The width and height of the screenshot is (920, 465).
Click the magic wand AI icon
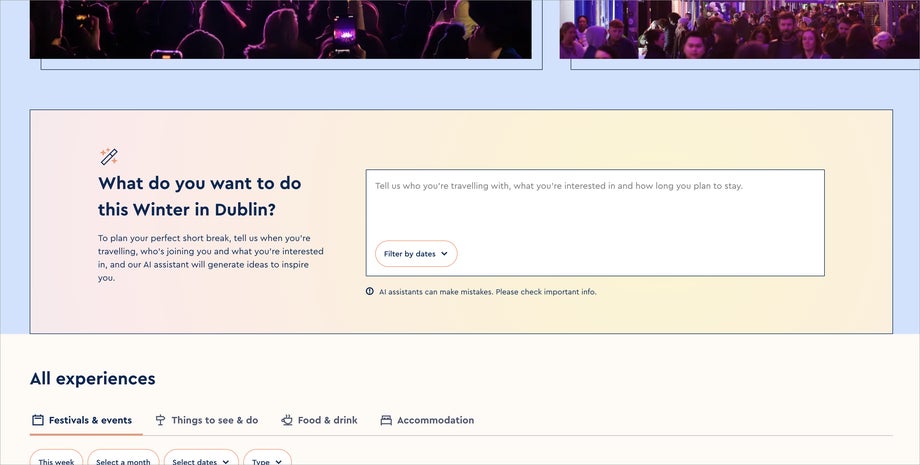coord(109,157)
